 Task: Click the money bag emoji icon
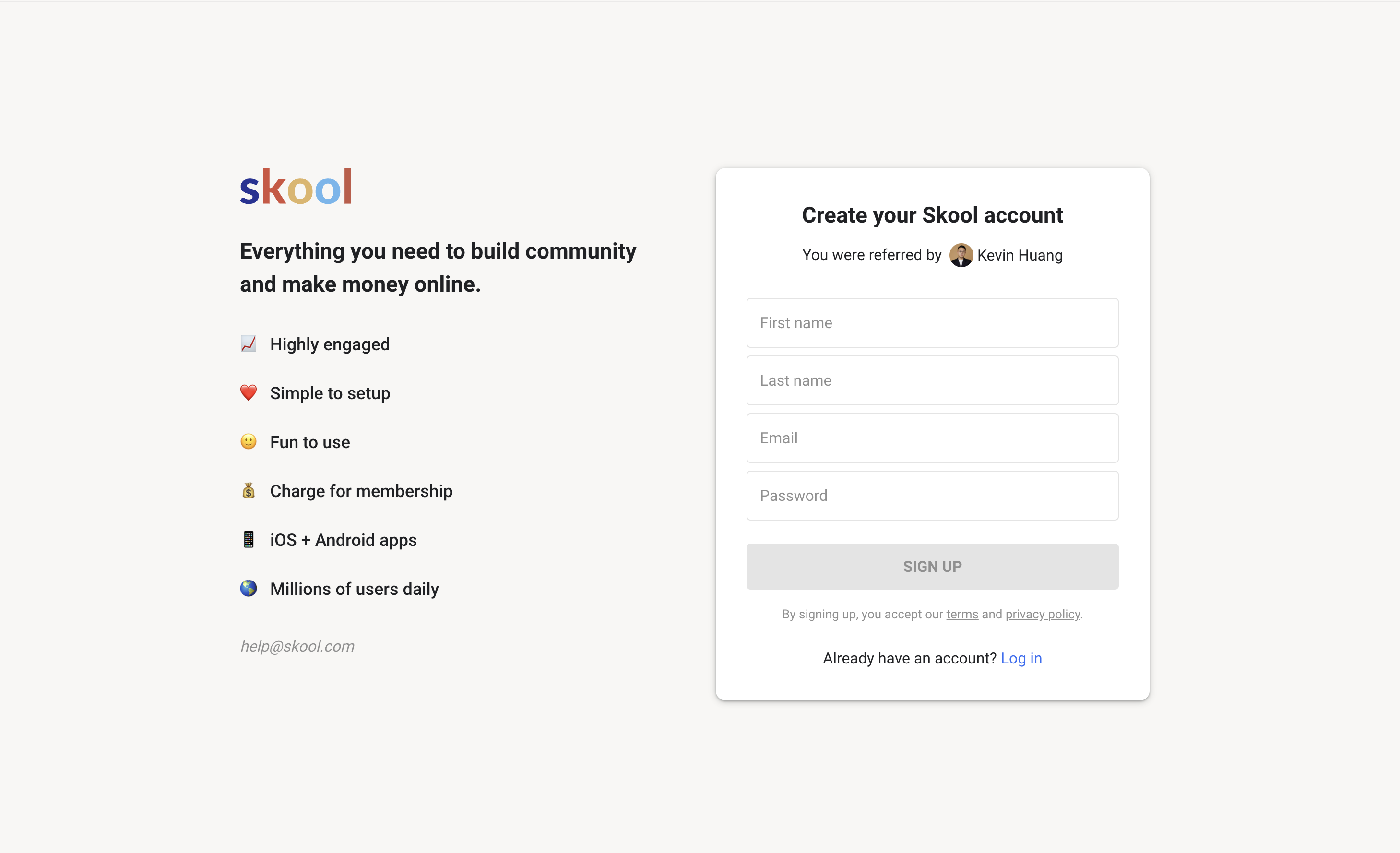click(x=249, y=490)
